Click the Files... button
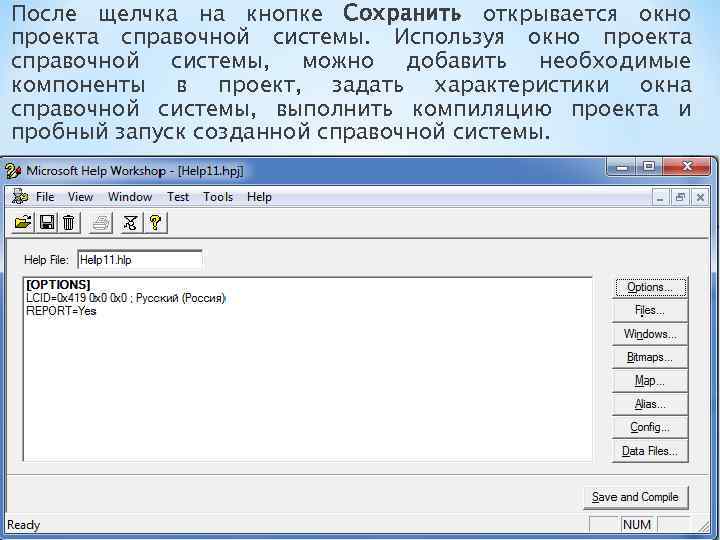720x540 pixels. (650, 311)
